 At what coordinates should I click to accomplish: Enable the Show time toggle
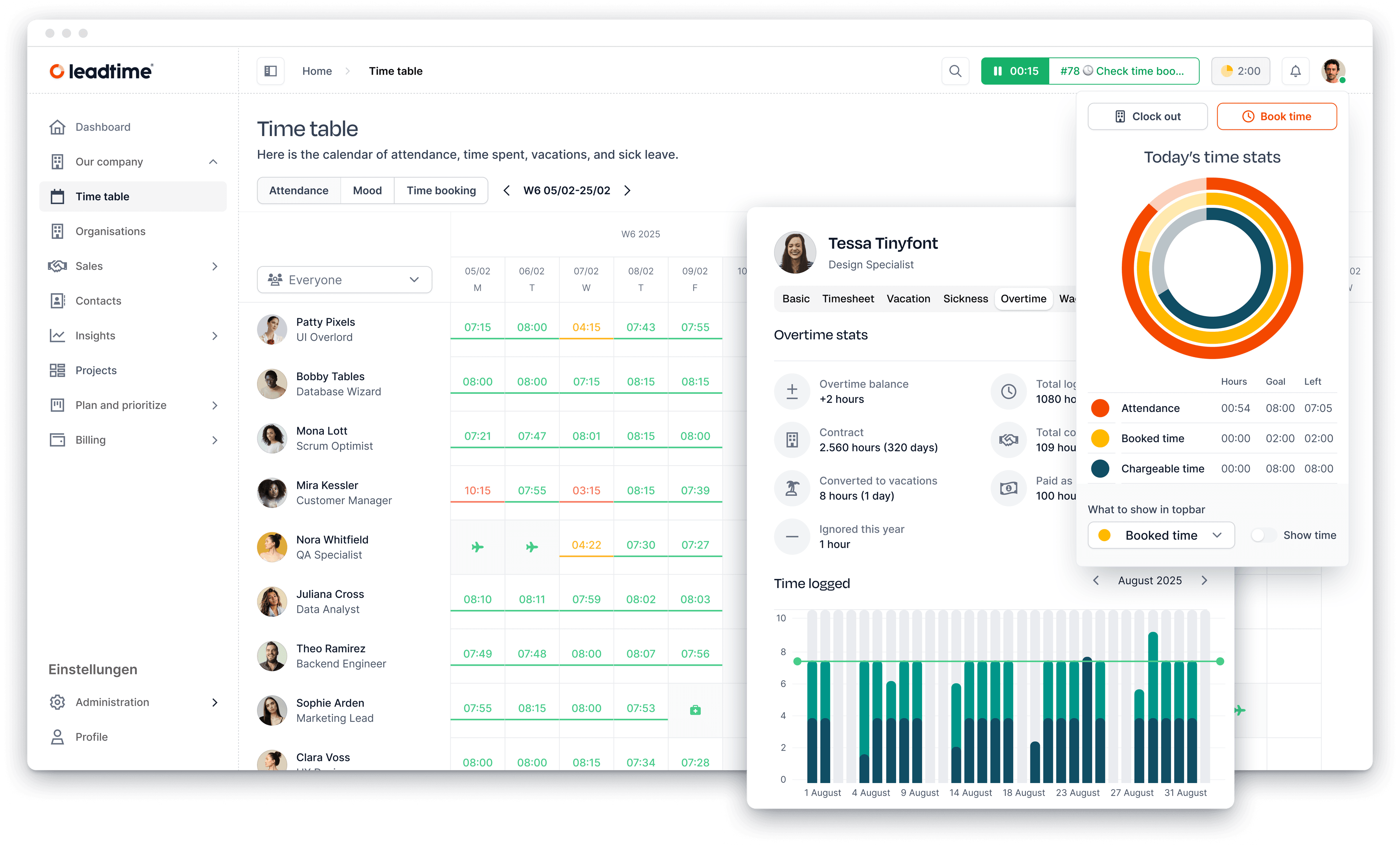(x=1264, y=535)
